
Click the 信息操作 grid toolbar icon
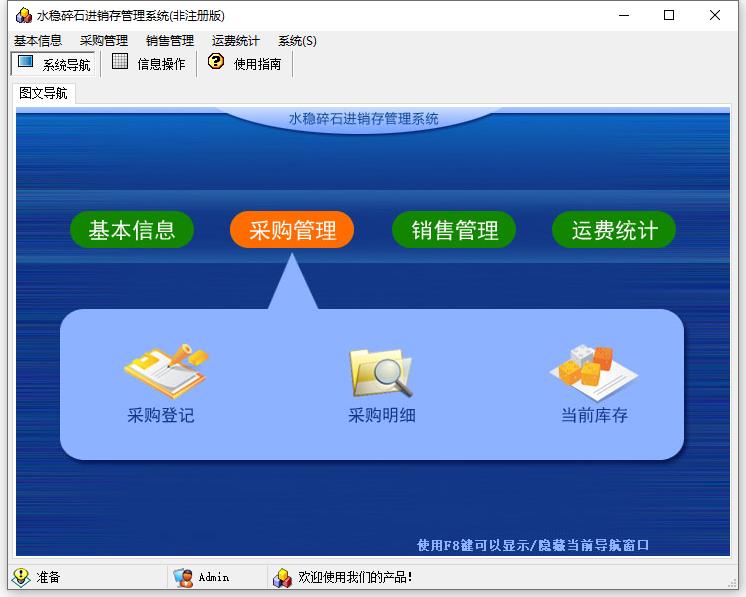[120, 61]
